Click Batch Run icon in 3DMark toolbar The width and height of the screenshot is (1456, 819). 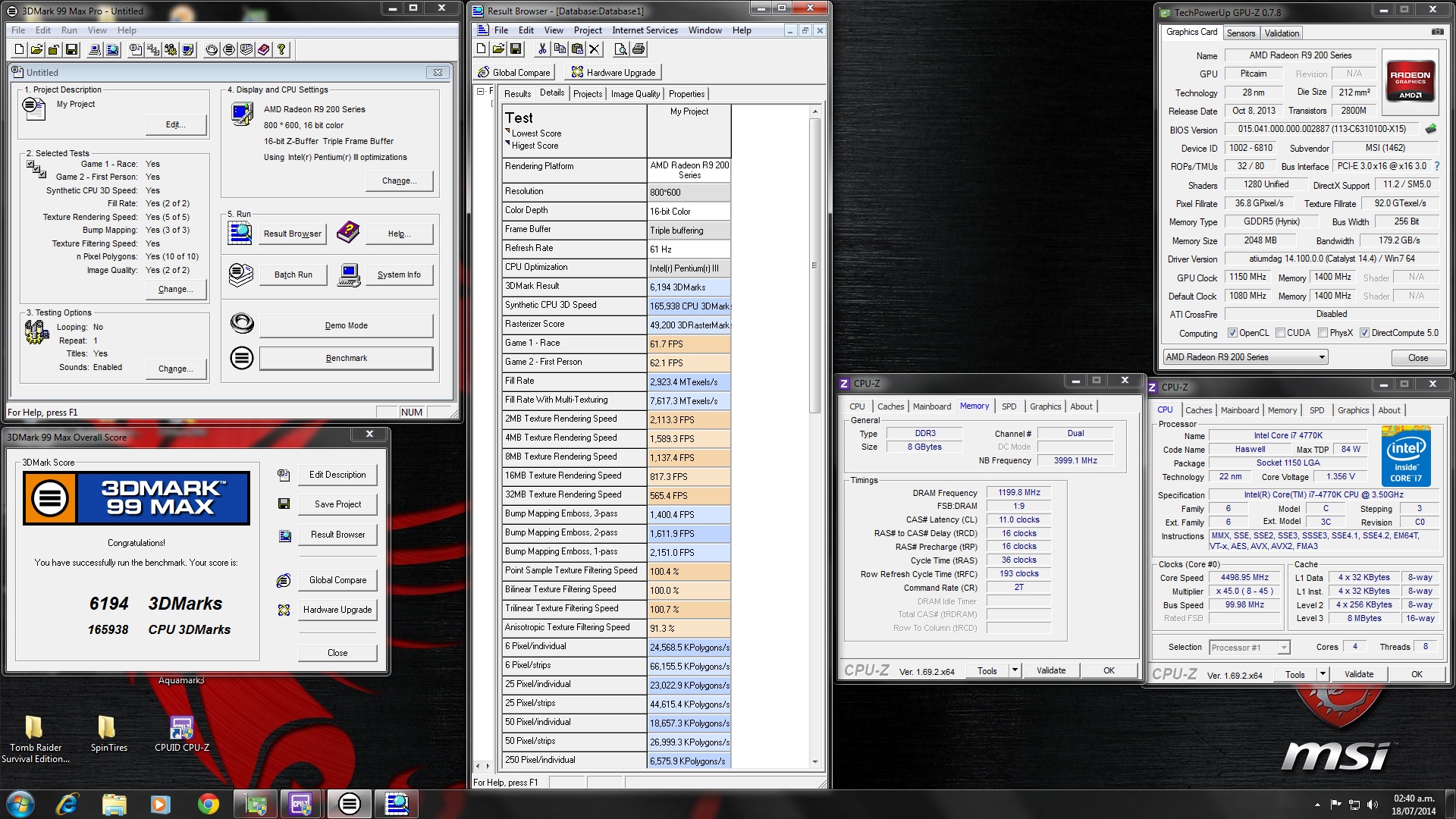246,49
